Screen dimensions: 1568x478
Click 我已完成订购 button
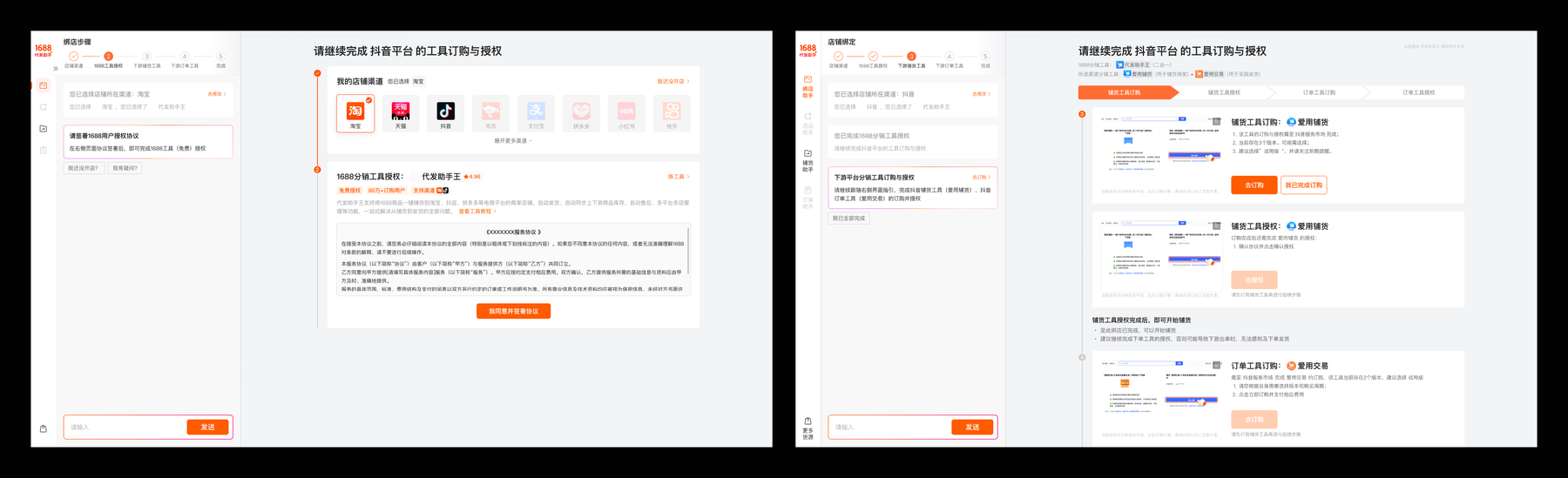(x=1304, y=185)
